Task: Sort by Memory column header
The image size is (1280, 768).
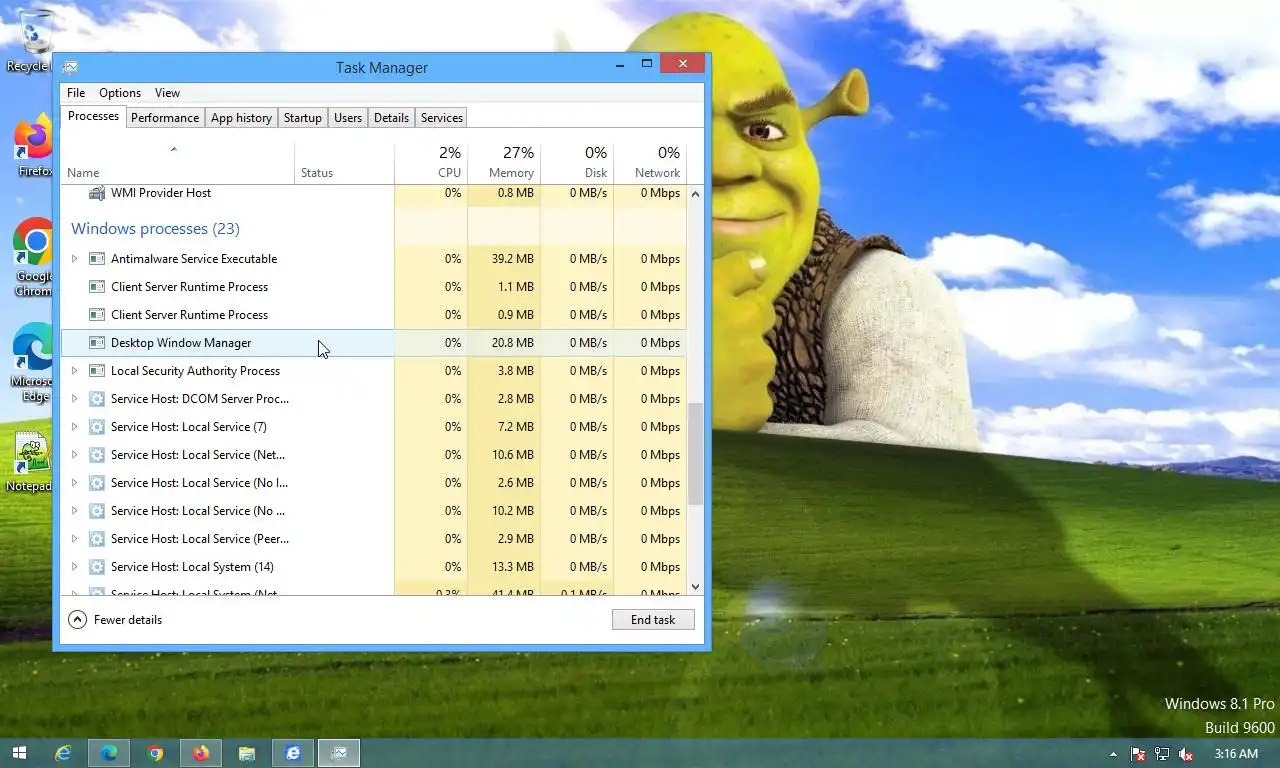Action: point(504,163)
